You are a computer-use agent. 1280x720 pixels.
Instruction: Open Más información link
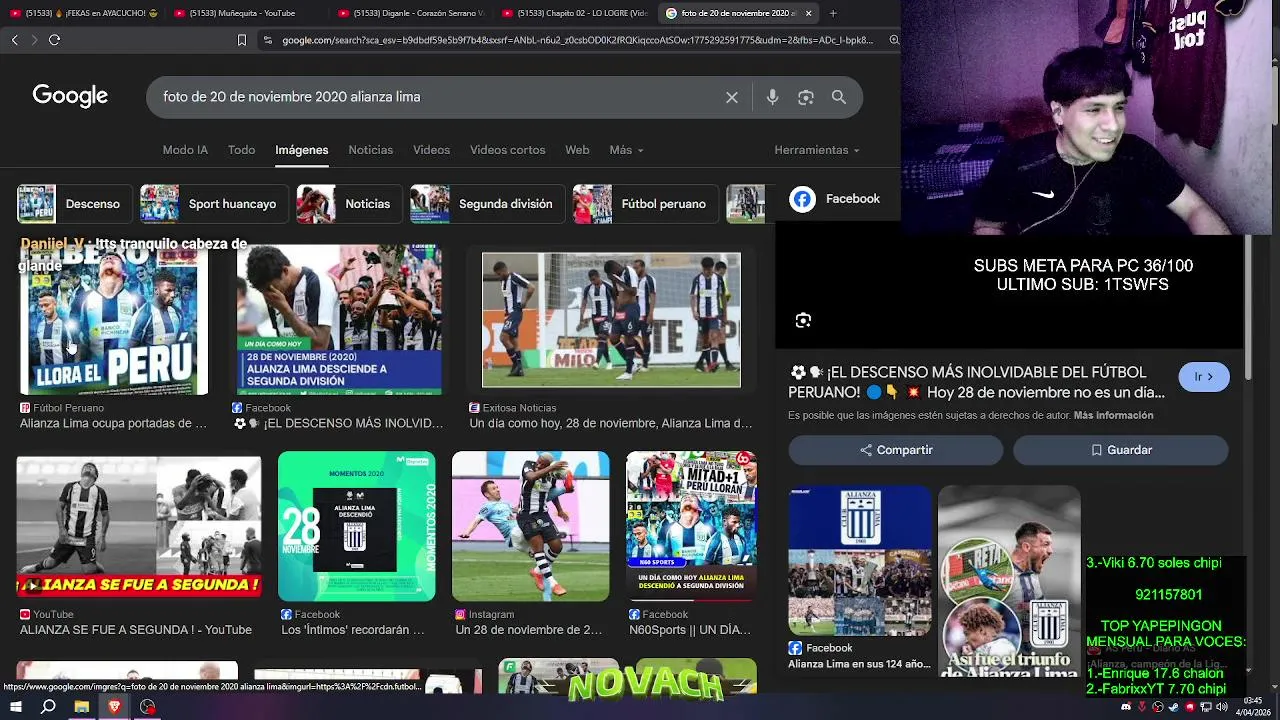click(1113, 415)
